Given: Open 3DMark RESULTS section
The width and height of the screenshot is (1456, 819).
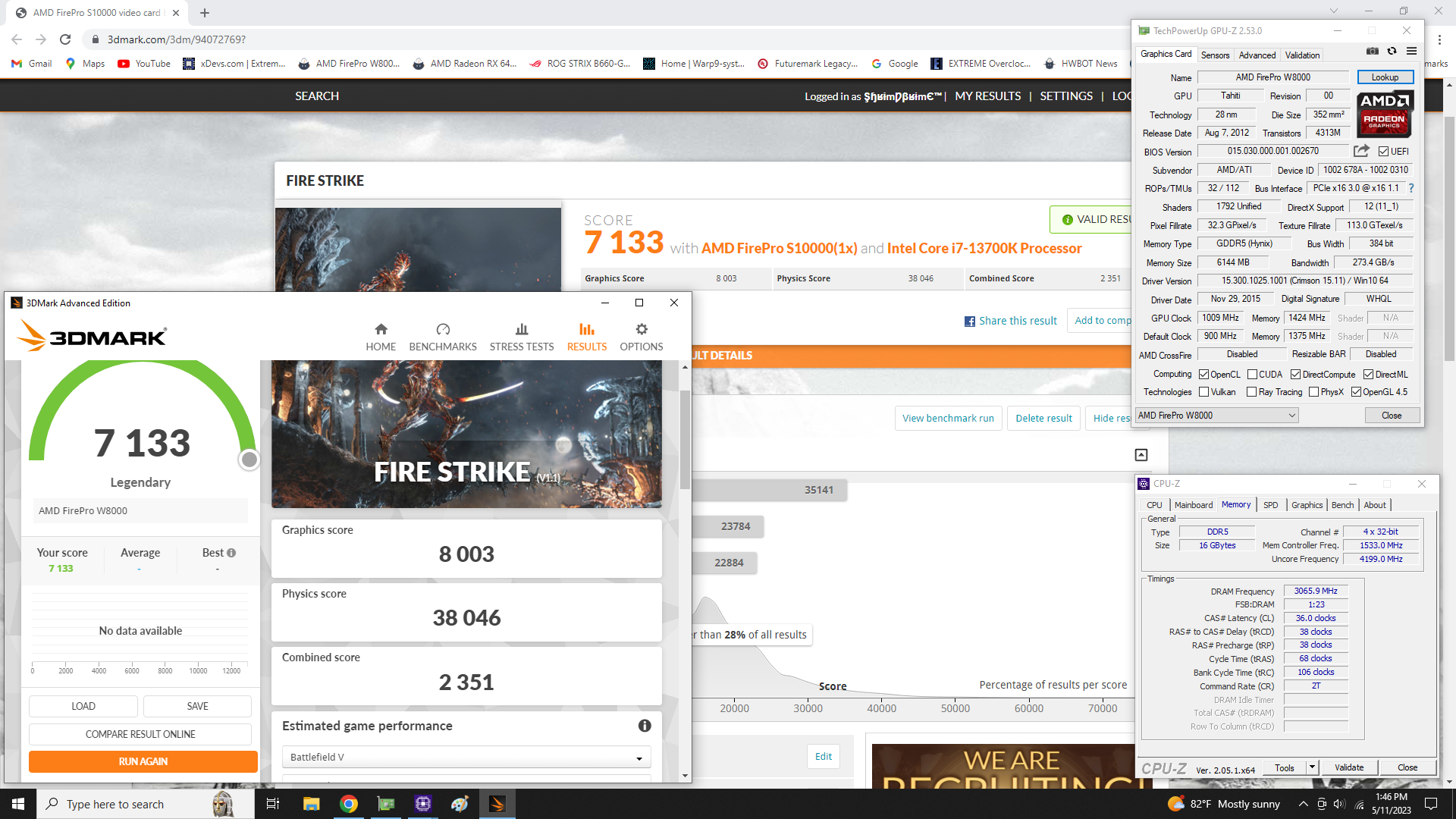Looking at the screenshot, I should click(587, 337).
